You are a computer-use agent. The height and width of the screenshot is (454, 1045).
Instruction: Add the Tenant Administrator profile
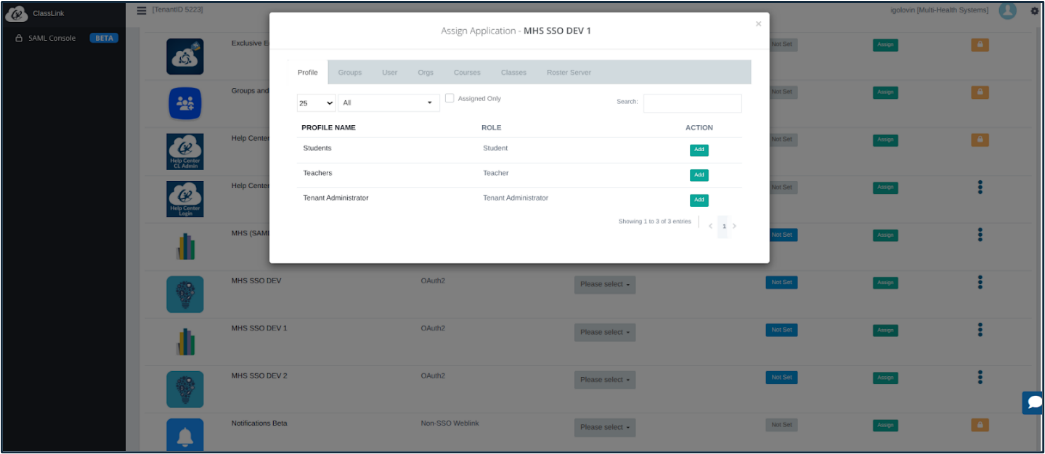[x=699, y=200]
